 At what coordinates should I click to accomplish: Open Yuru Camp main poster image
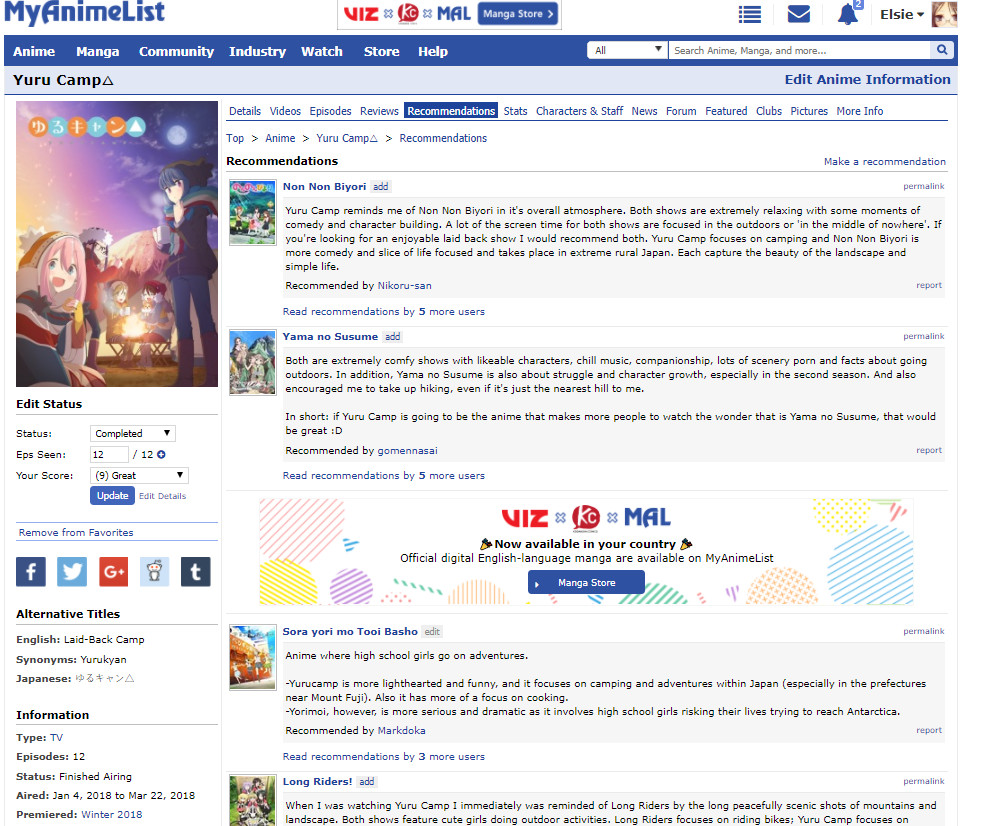117,244
